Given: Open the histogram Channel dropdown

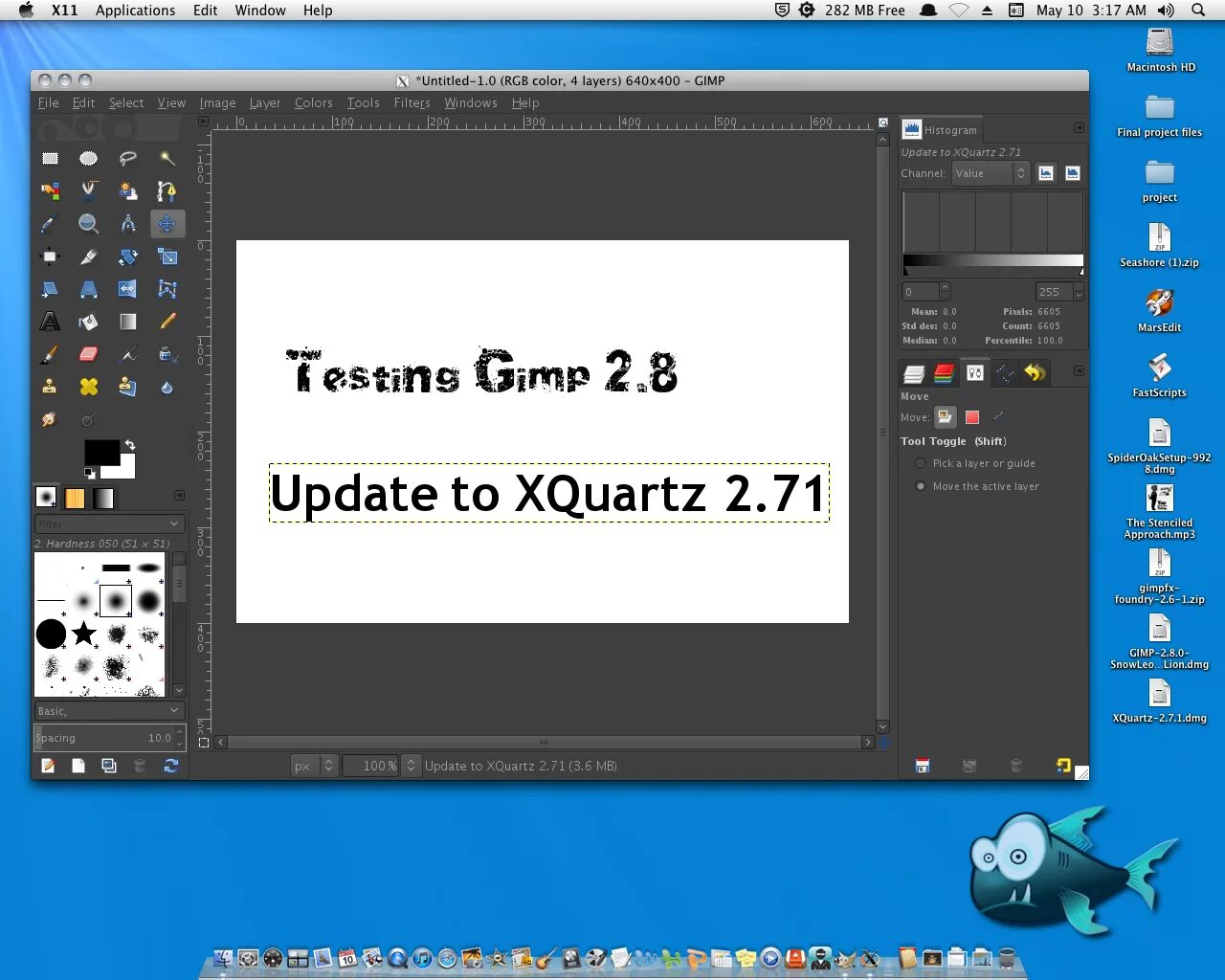Looking at the screenshot, I should click(991, 173).
